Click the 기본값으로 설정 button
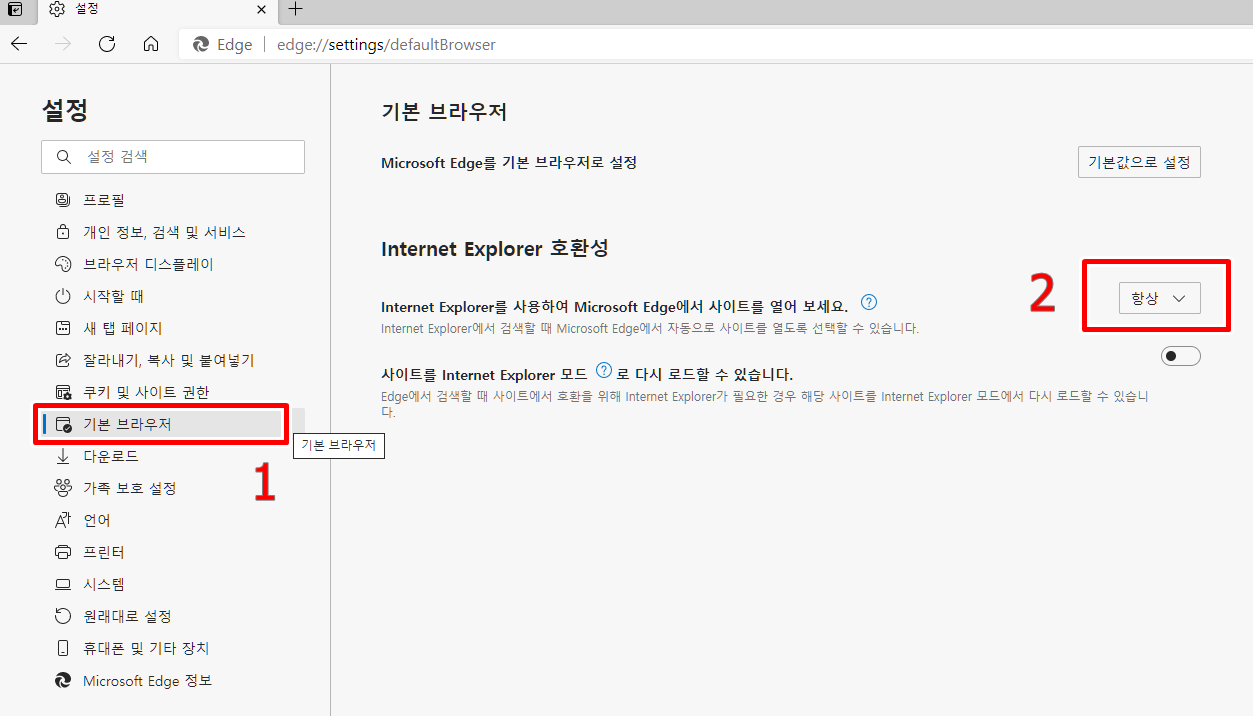1253x716 pixels. (x=1139, y=162)
